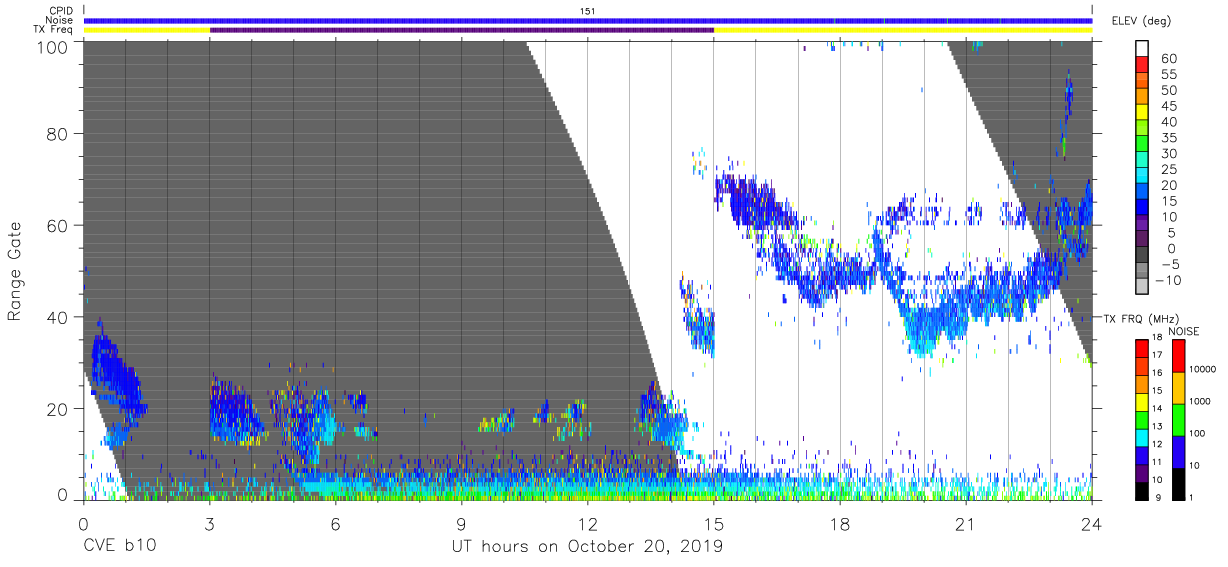Click the 24 tick on the UT hours axis
Image resolution: width=1228 pixels, height=567 pixels.
click(1092, 523)
